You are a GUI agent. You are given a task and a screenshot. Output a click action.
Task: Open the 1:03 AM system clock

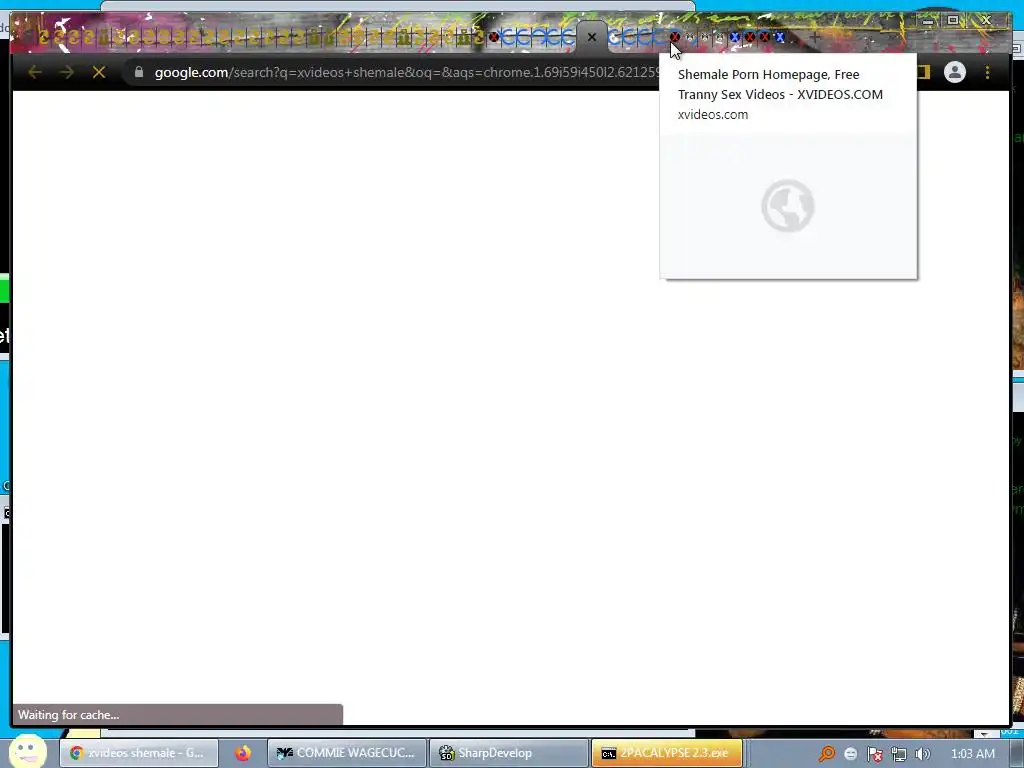pos(972,754)
